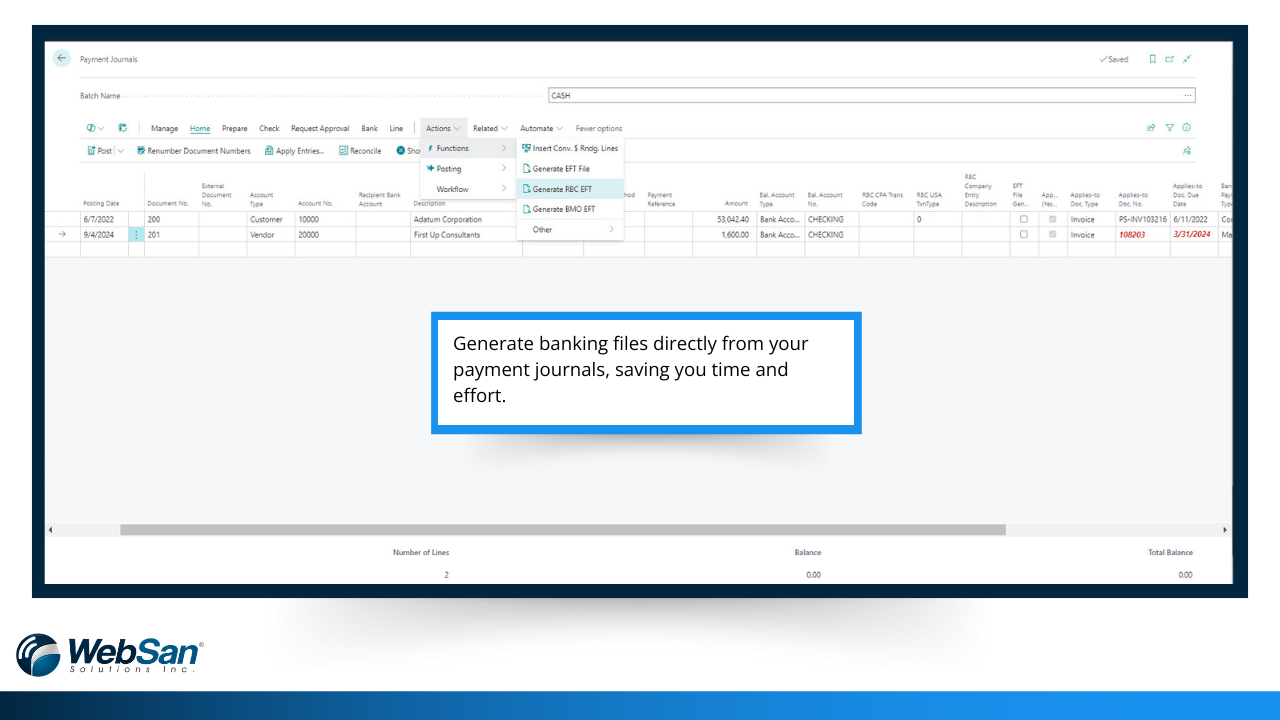
Task: Expand the Automate dropdown menu
Action: point(541,128)
